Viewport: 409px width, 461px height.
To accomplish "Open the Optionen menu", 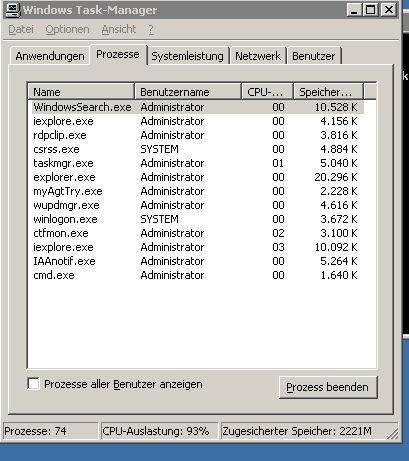I will 67,29.
